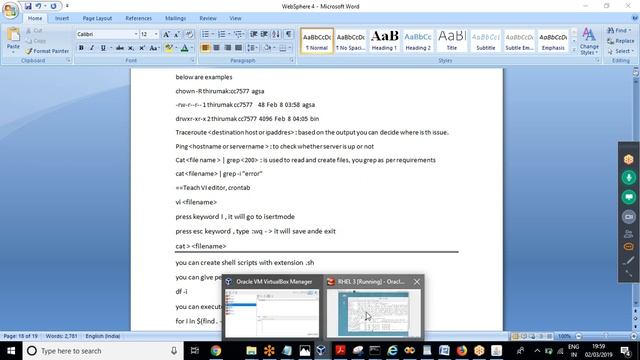Decrease paragraph indent
This screenshot has width=640, height=360.
(x=253, y=34)
